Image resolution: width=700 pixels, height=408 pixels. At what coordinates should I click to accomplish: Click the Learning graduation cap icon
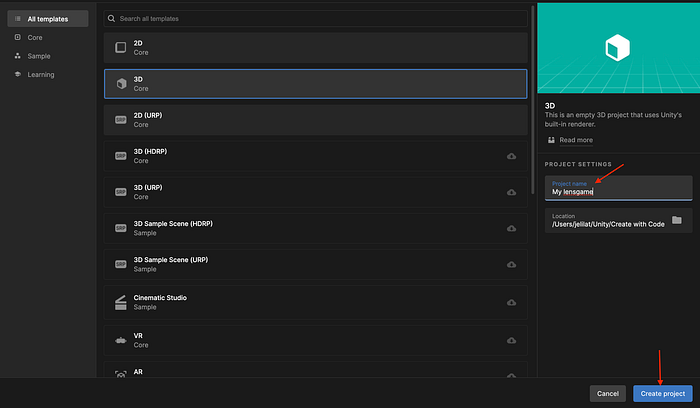pos(17,74)
